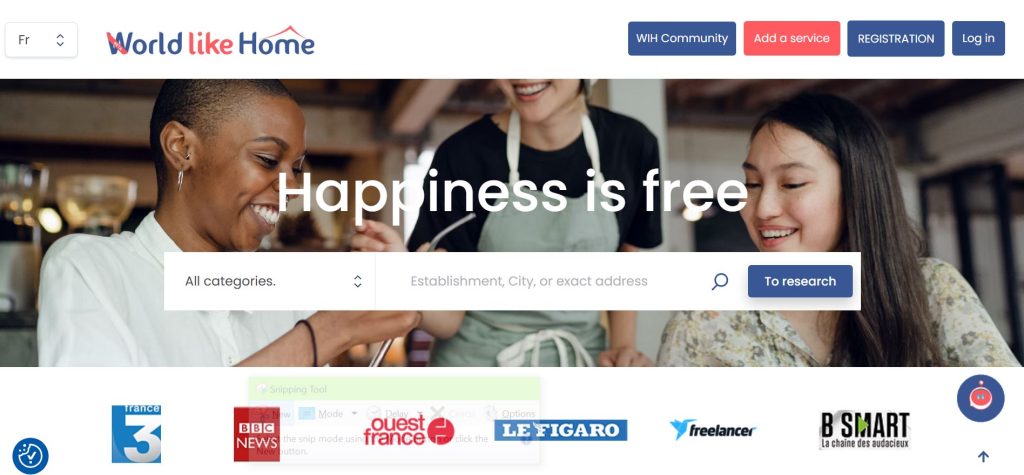Screen dimensions: 1024x475
Task: Click the B Smart logo
Action: click(865, 430)
